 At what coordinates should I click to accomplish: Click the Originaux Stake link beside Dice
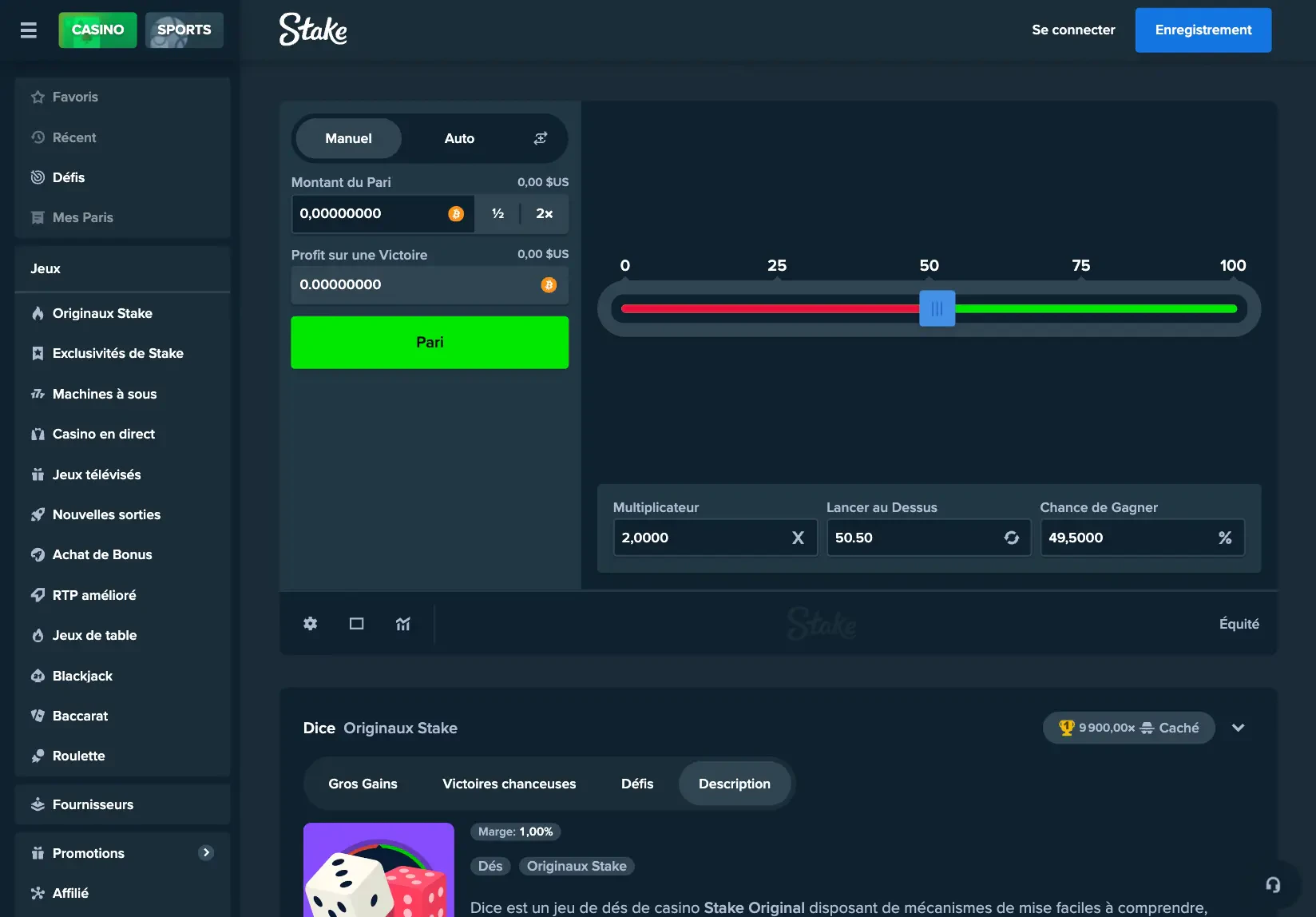pyautogui.click(x=401, y=728)
